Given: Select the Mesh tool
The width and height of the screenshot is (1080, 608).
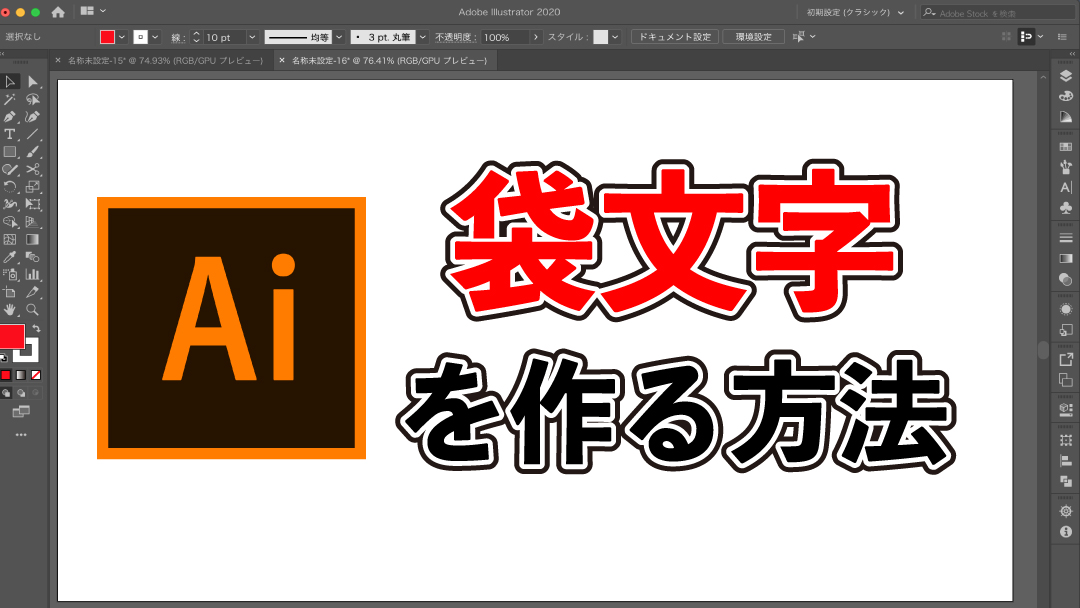Looking at the screenshot, I should [10, 240].
